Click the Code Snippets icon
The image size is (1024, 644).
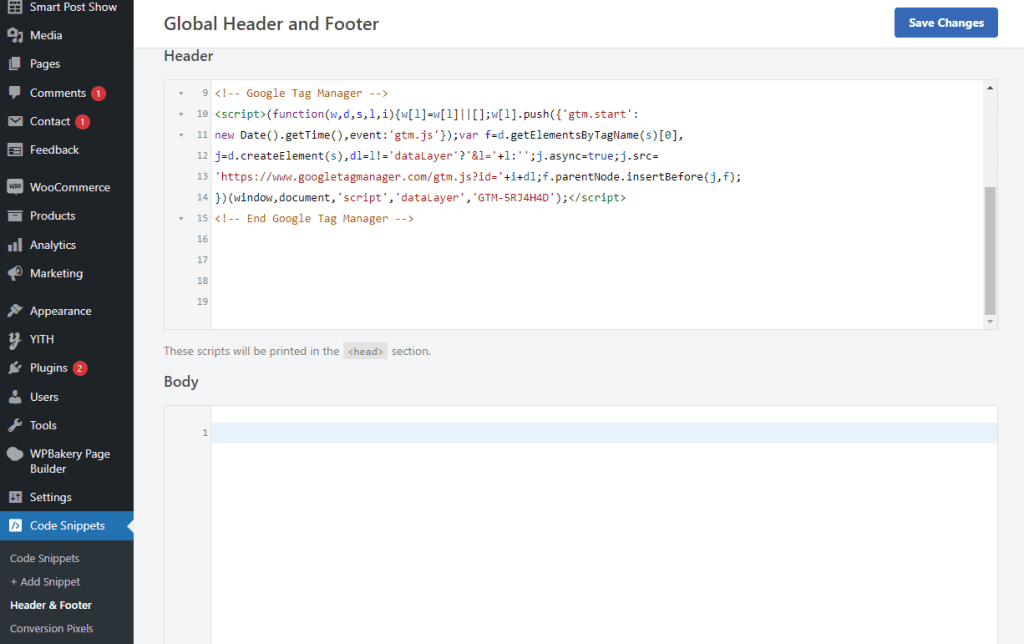pos(15,526)
